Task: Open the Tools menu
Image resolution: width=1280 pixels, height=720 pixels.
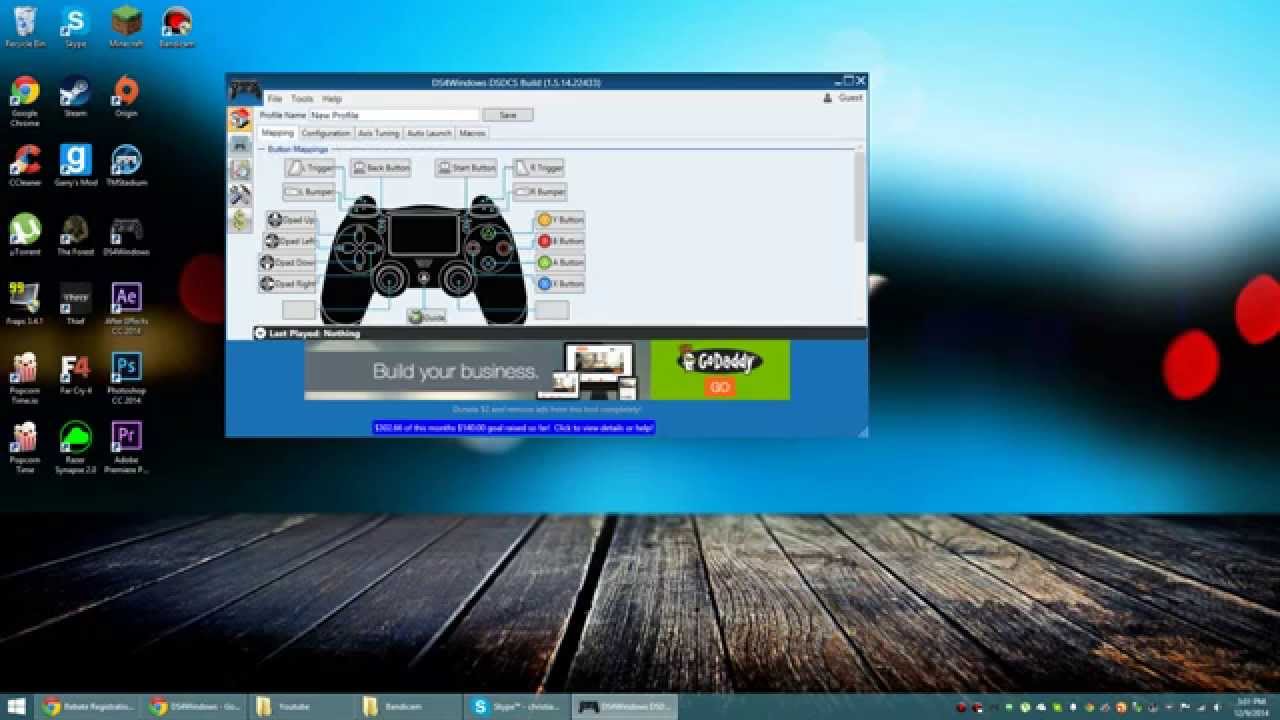Action: [302, 99]
